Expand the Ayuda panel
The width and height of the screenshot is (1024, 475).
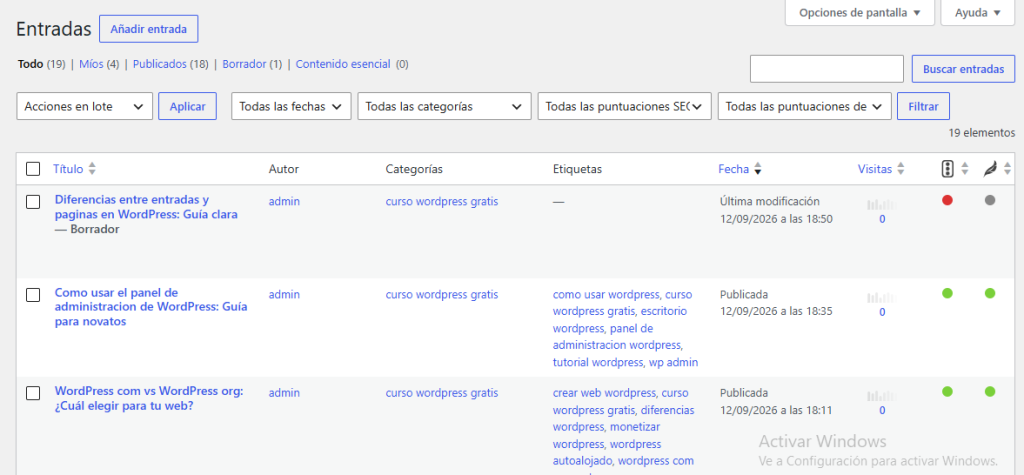978,12
